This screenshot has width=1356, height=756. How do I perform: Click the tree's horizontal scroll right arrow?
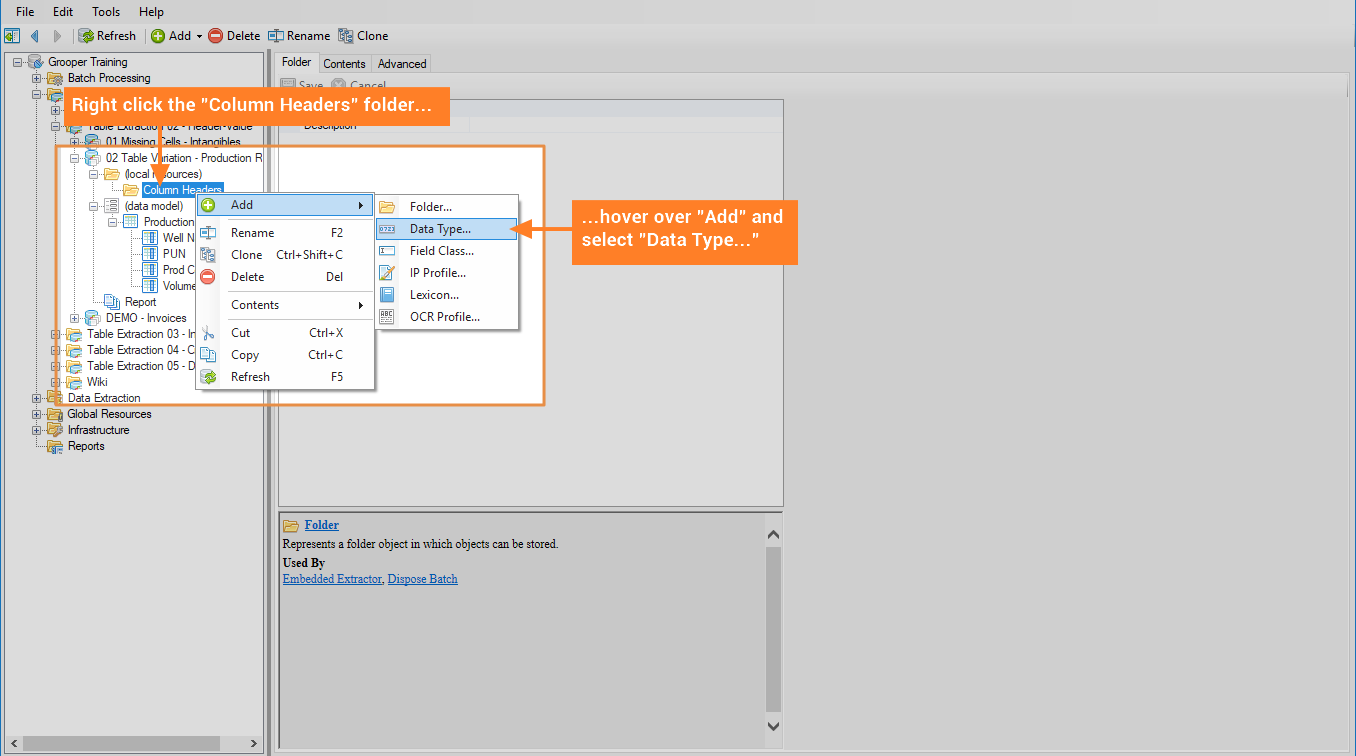pyautogui.click(x=253, y=744)
